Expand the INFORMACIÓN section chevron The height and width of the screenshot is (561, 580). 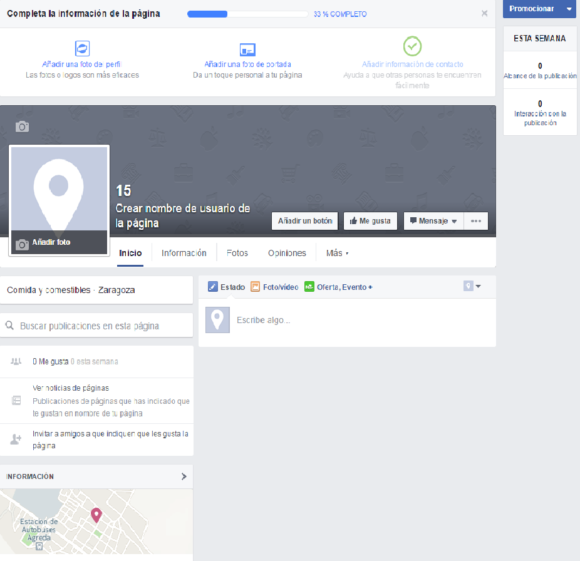(184, 476)
